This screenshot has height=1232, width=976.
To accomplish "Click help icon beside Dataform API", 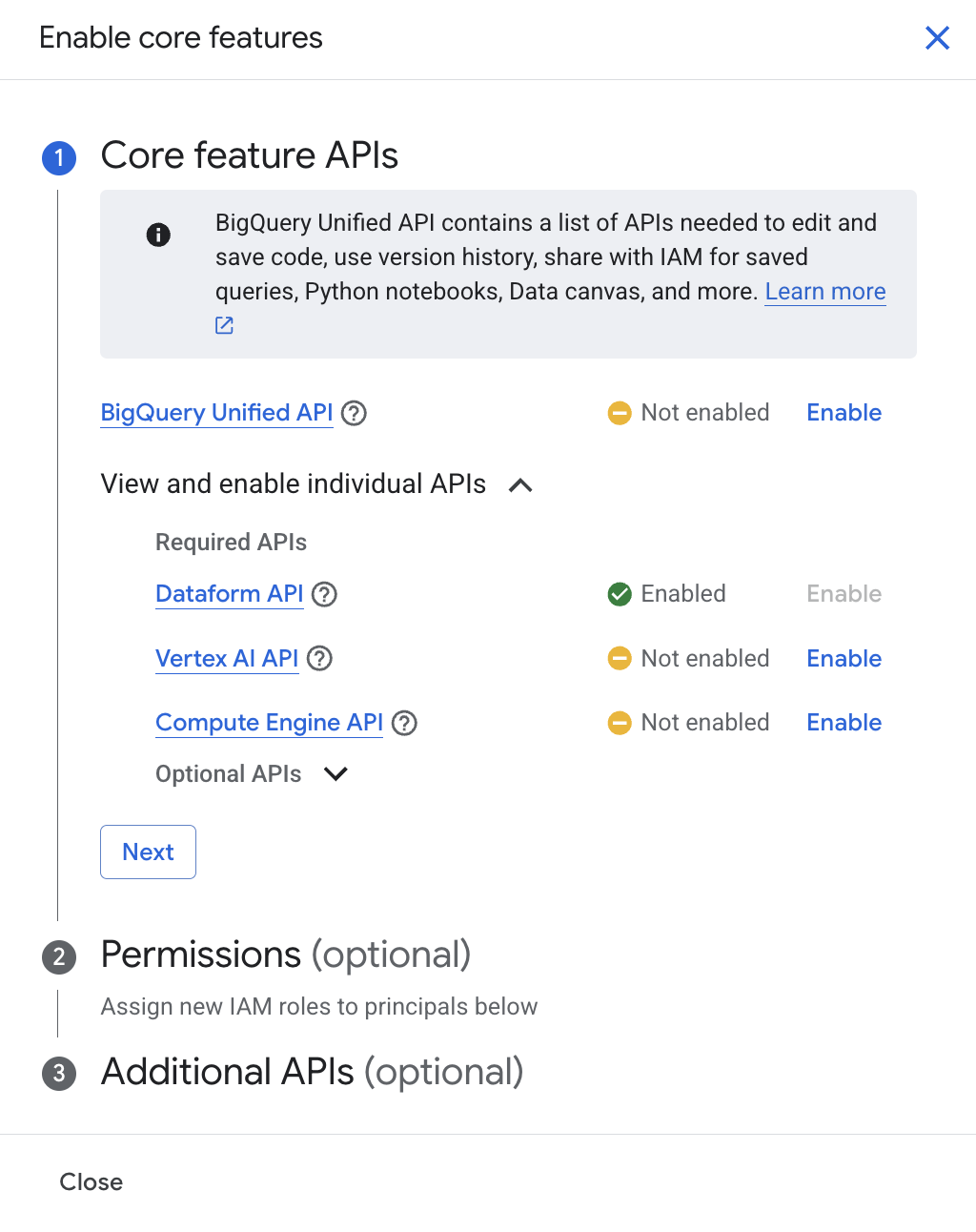I will pyautogui.click(x=324, y=594).
